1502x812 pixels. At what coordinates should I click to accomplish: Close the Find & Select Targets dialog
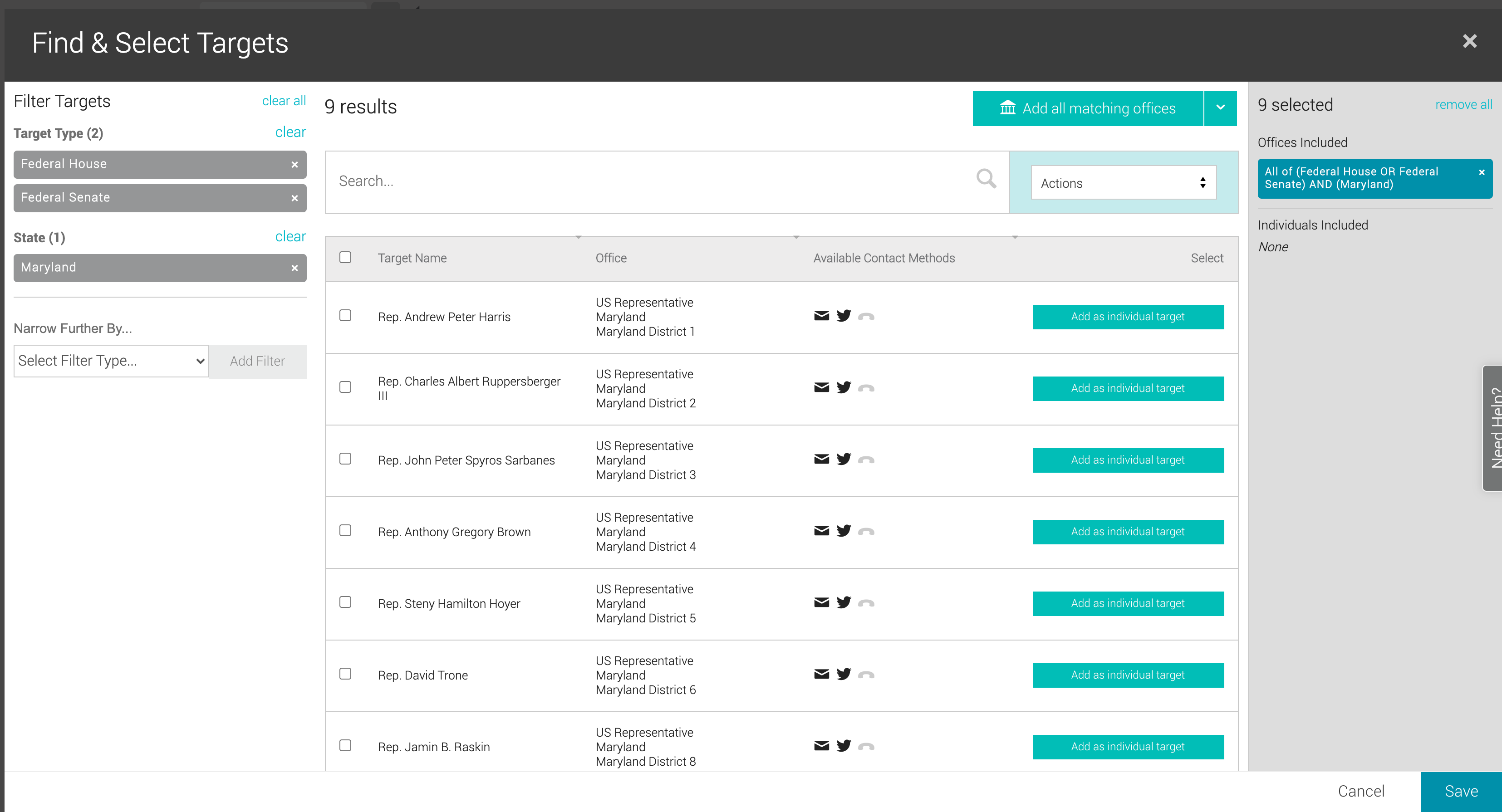(1470, 41)
